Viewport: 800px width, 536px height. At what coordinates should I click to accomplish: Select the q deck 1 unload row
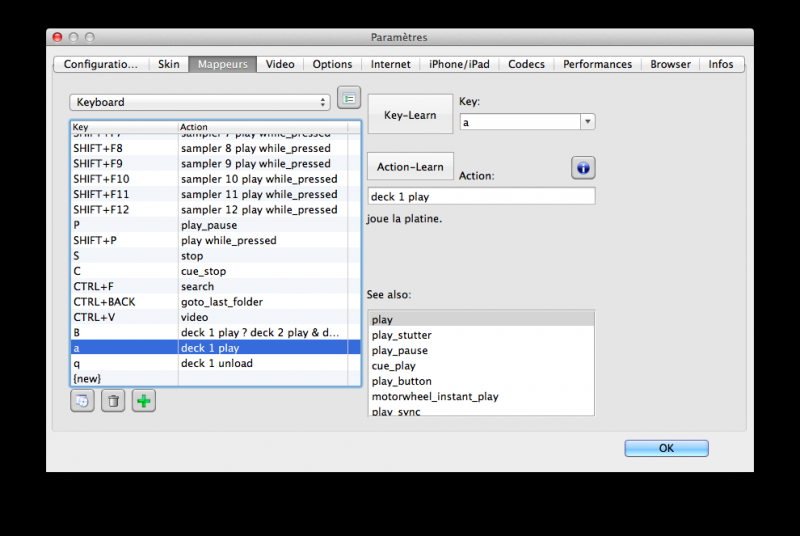click(215, 363)
